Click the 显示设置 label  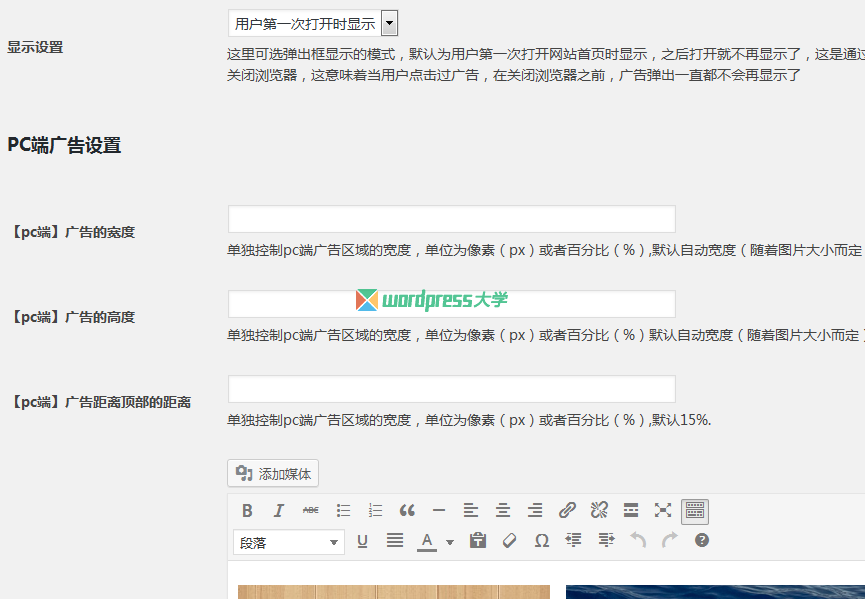click(35, 47)
